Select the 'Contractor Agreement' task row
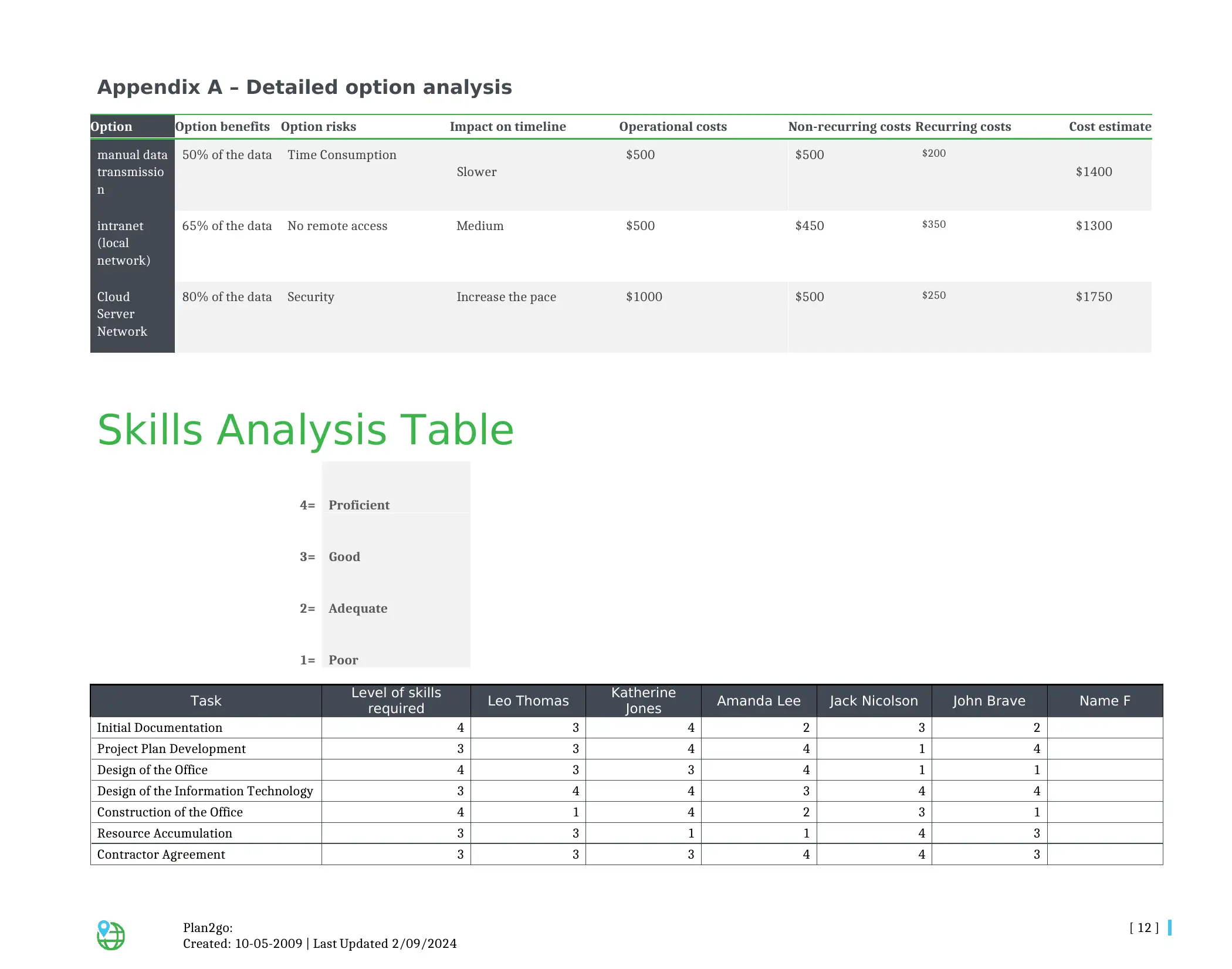 point(627,855)
